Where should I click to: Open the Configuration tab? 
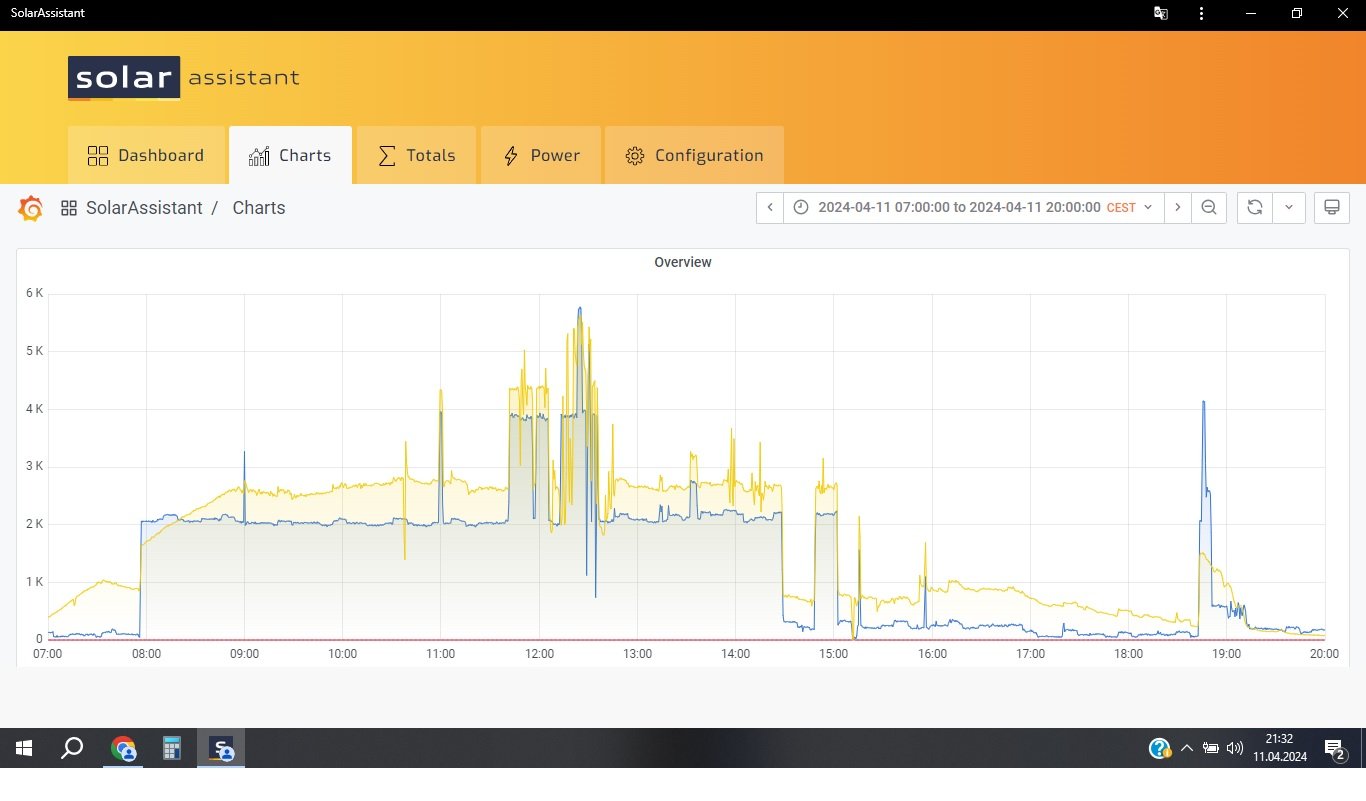[x=694, y=156]
